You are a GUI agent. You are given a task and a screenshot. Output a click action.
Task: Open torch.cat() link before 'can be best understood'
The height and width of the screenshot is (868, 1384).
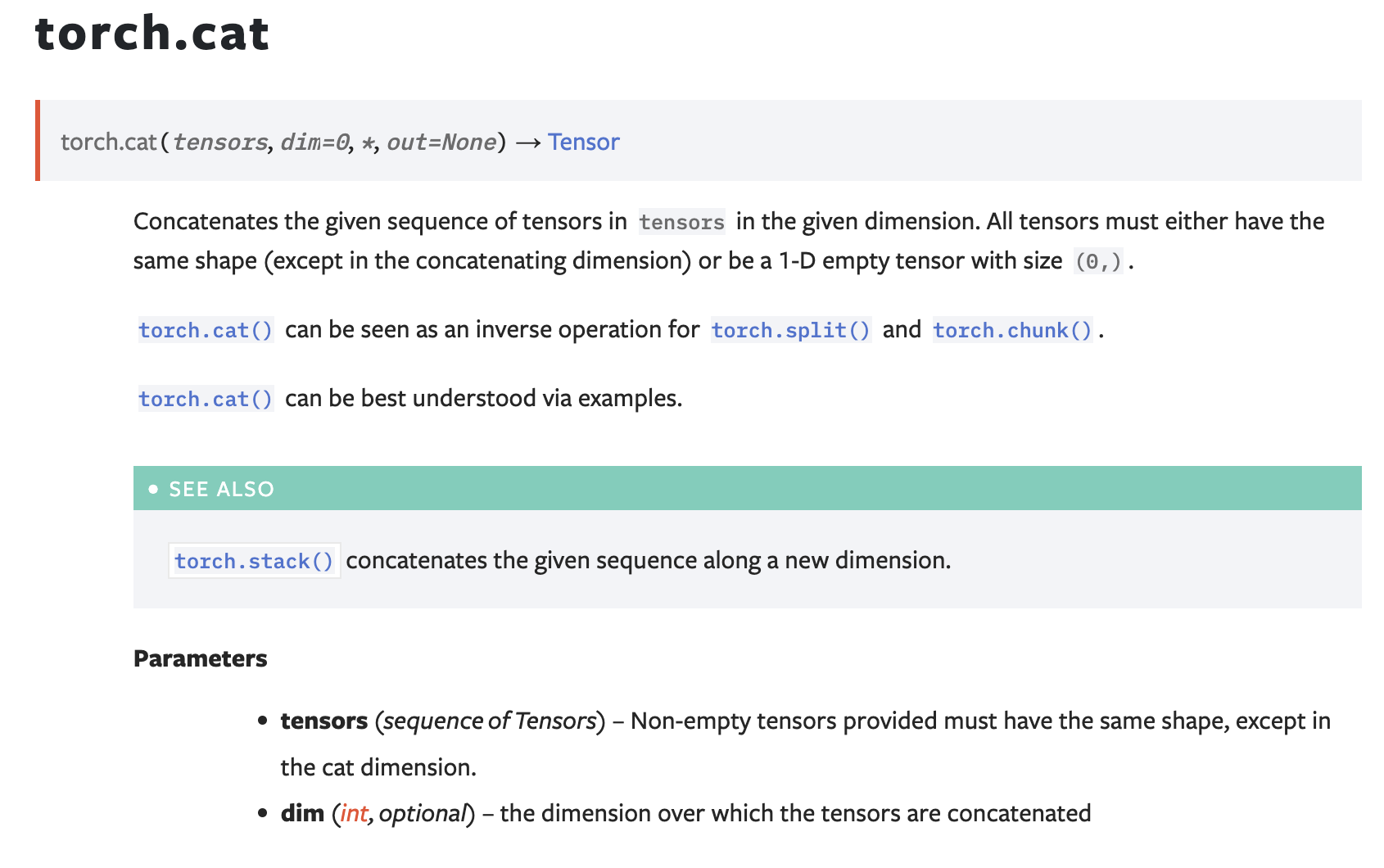[206, 399]
